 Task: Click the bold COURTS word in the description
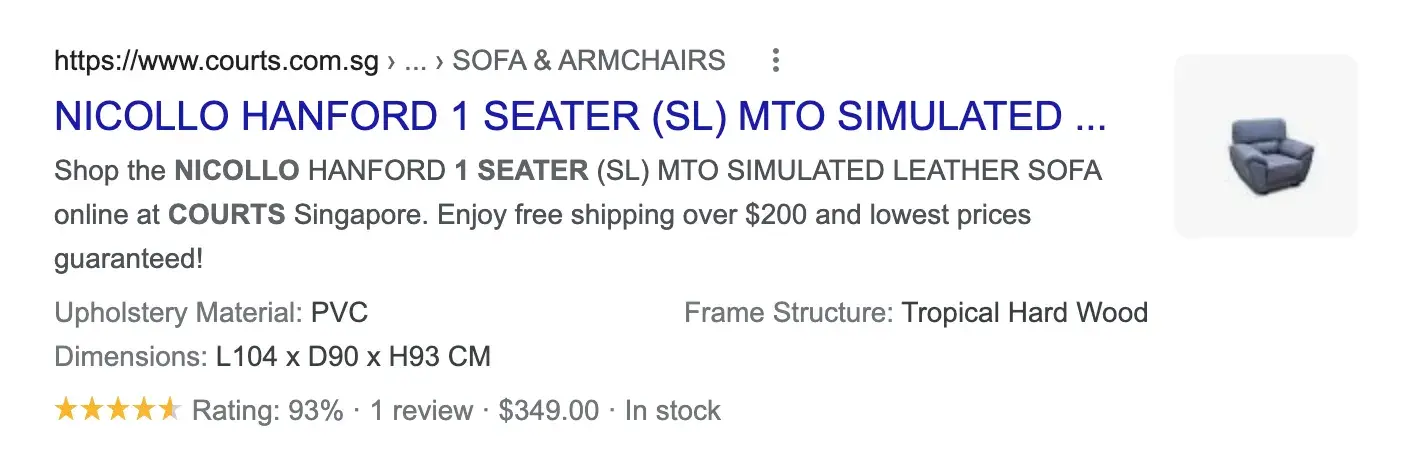coord(227,215)
